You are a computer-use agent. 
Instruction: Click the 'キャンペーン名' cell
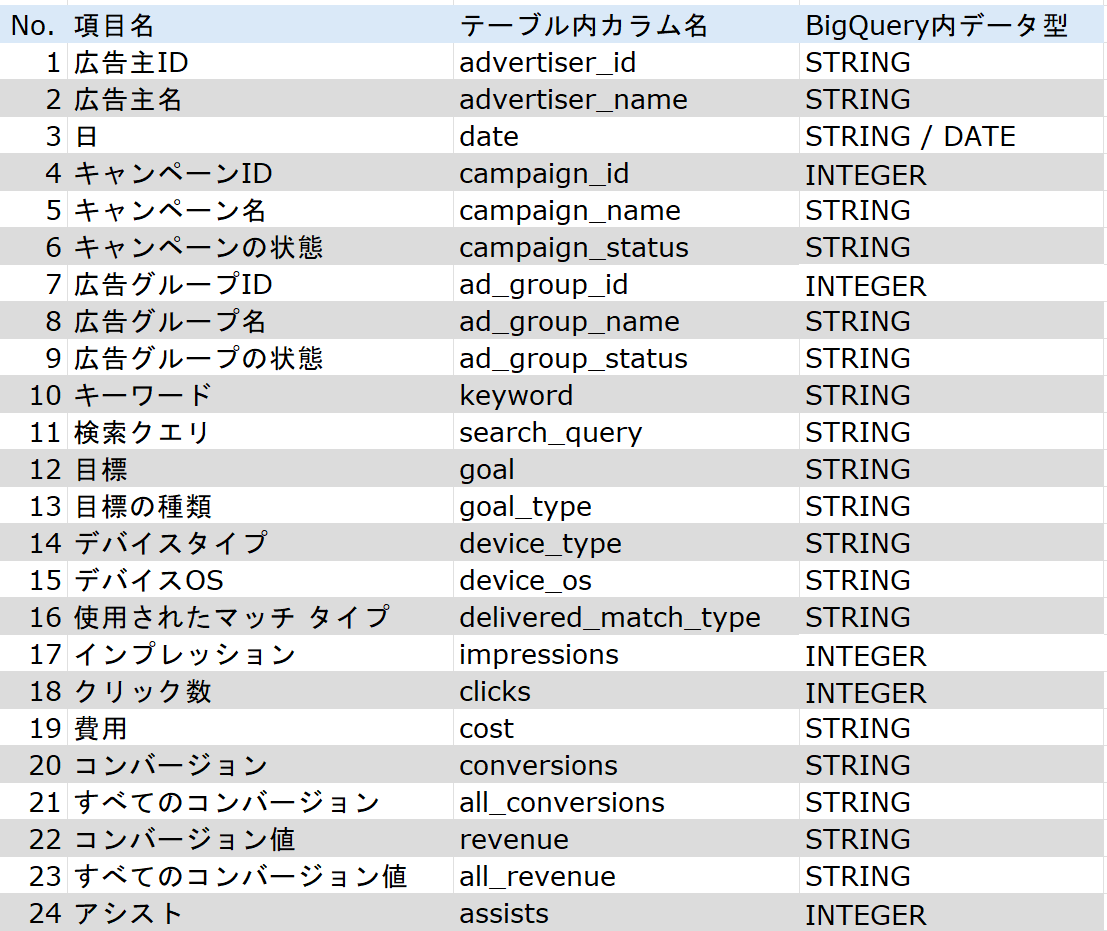260,210
